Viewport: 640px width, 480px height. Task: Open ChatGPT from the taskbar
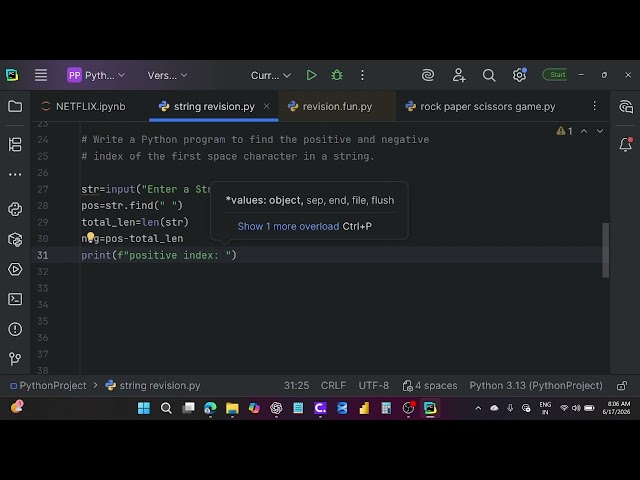(x=276, y=408)
